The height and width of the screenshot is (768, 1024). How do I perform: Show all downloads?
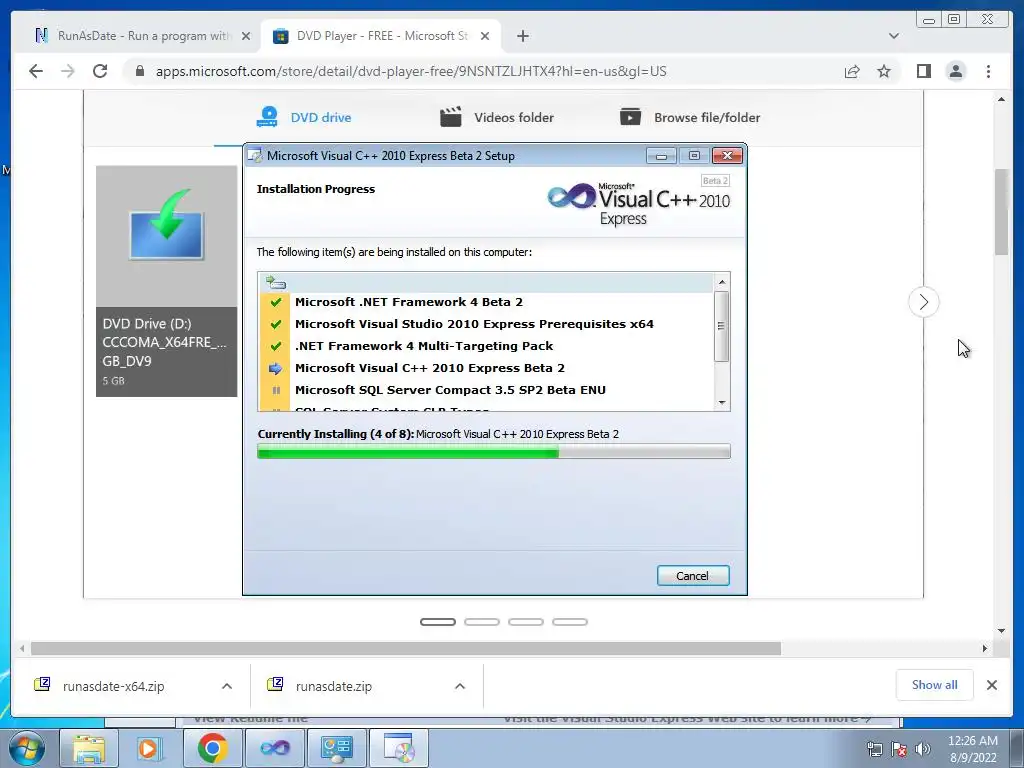click(x=935, y=685)
